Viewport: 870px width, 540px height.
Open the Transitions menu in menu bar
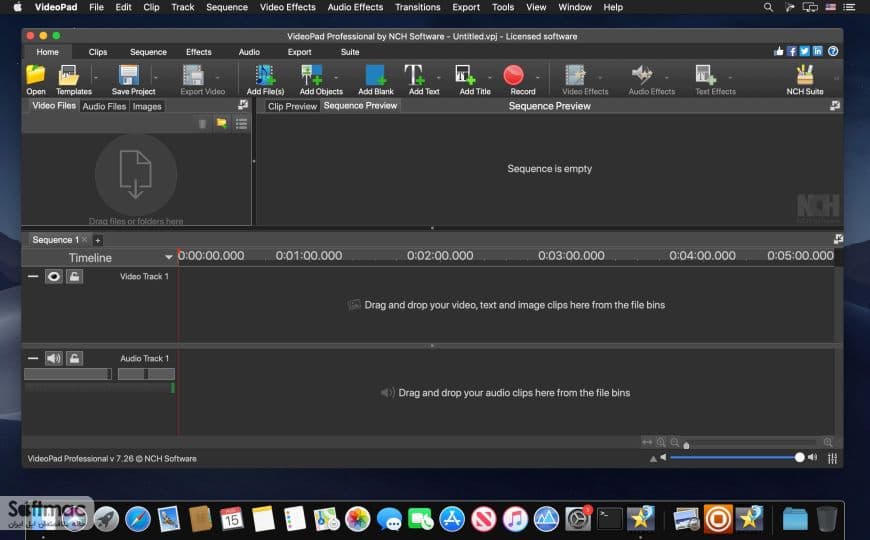pos(418,7)
